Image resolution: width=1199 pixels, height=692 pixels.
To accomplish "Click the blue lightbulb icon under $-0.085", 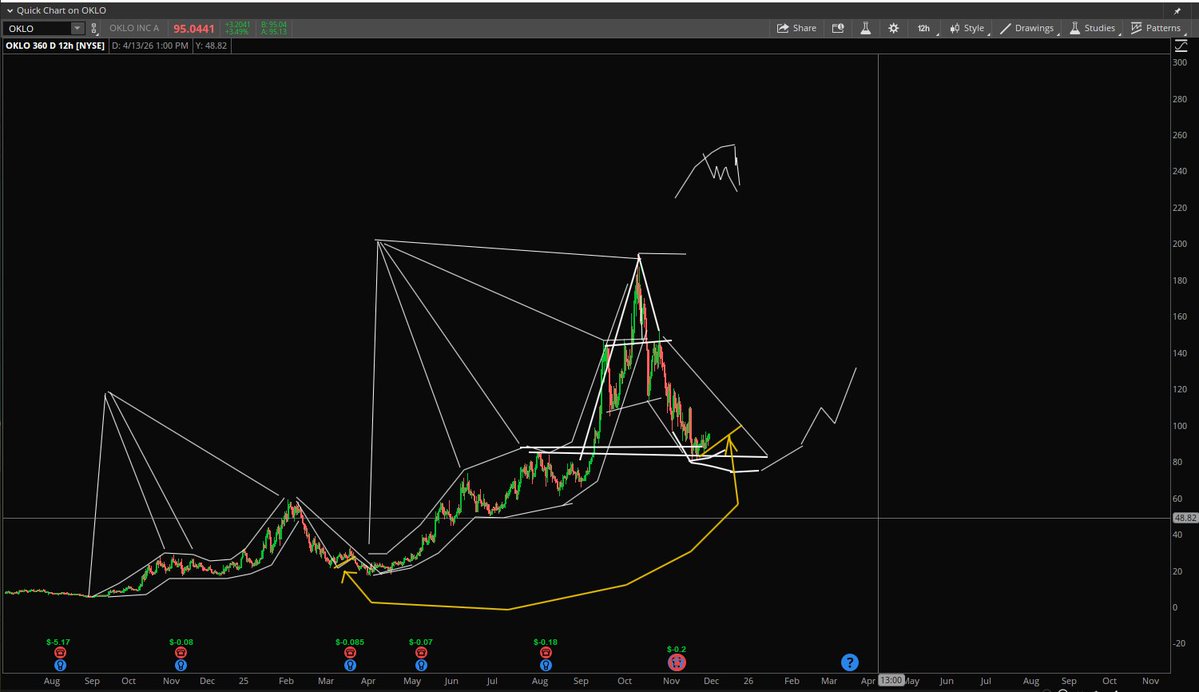I will pyautogui.click(x=349, y=665).
